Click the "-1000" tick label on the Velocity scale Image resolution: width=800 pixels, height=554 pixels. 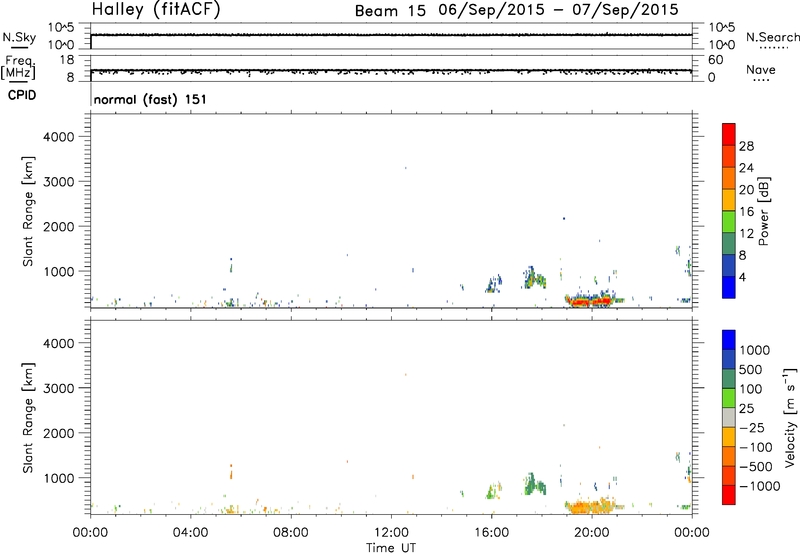click(x=759, y=486)
